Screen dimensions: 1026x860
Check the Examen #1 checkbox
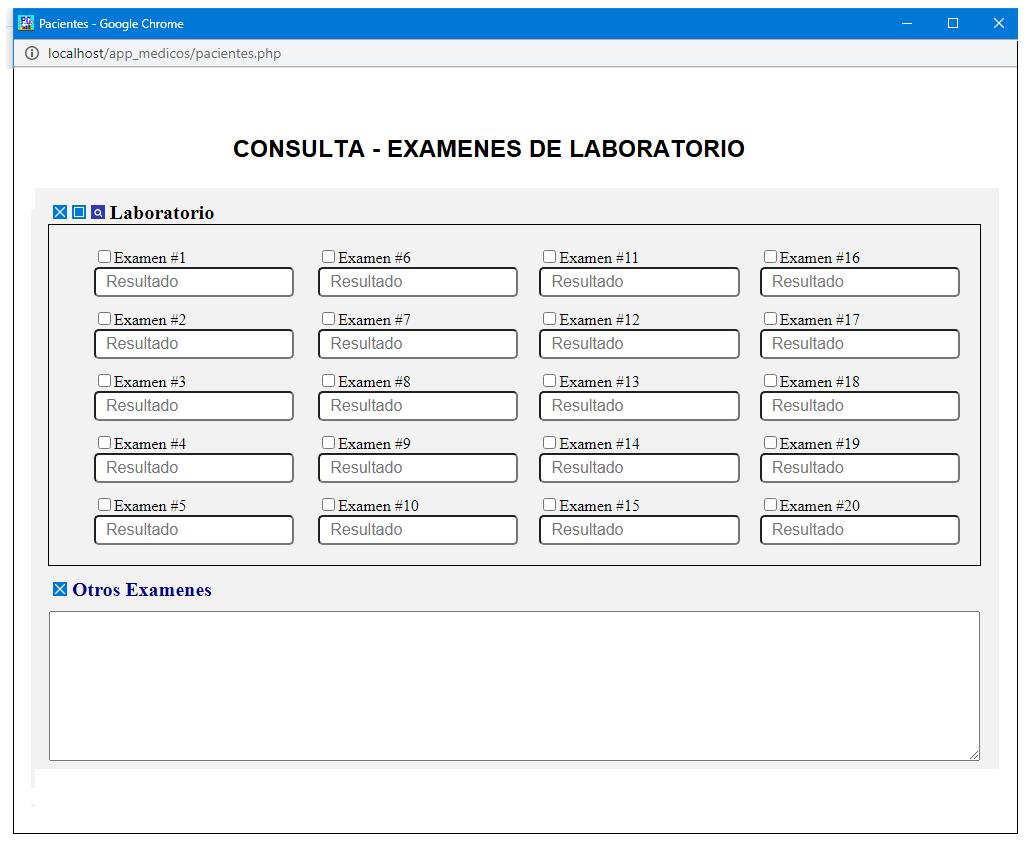click(104, 257)
